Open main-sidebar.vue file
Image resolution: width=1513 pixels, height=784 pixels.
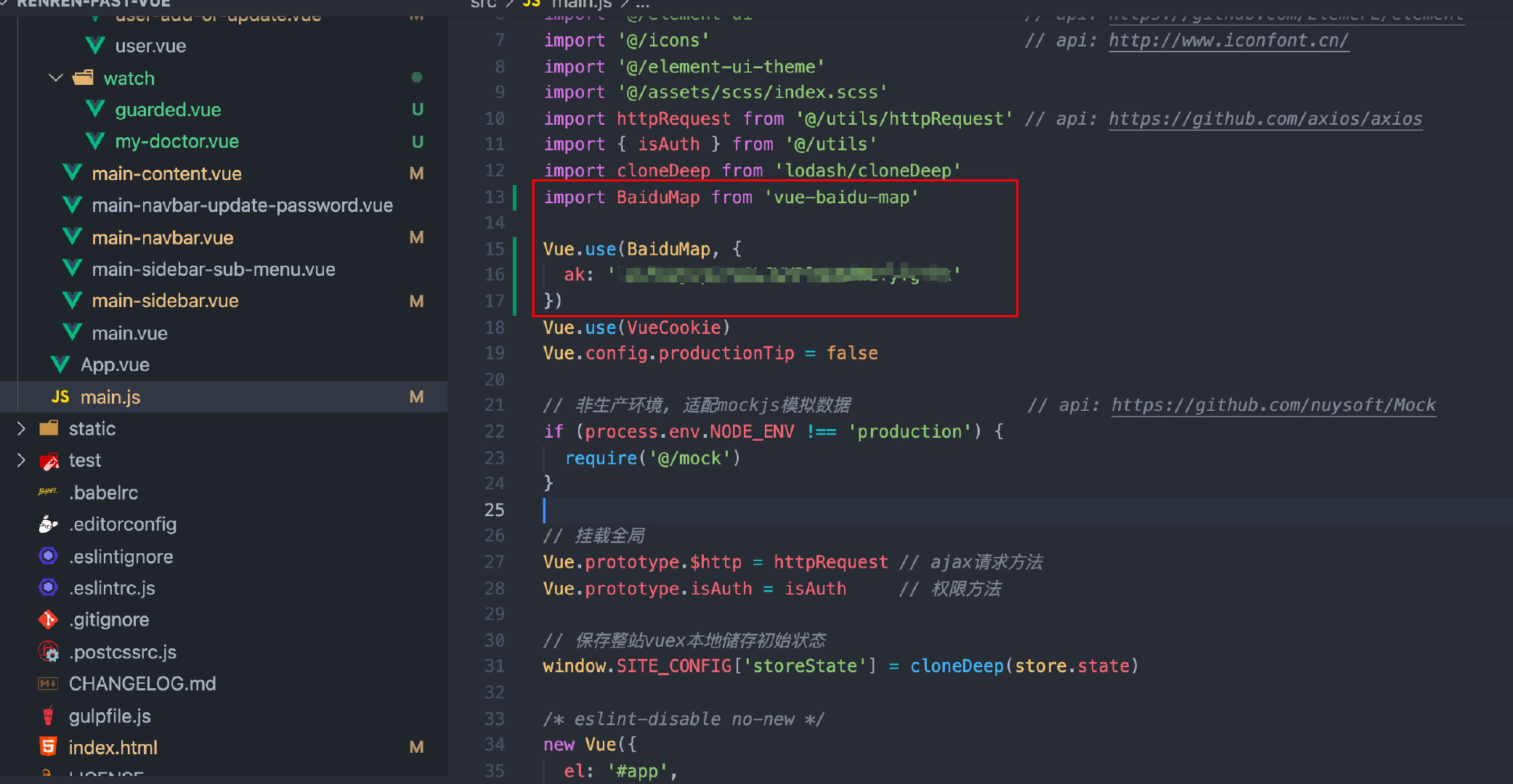coord(165,301)
